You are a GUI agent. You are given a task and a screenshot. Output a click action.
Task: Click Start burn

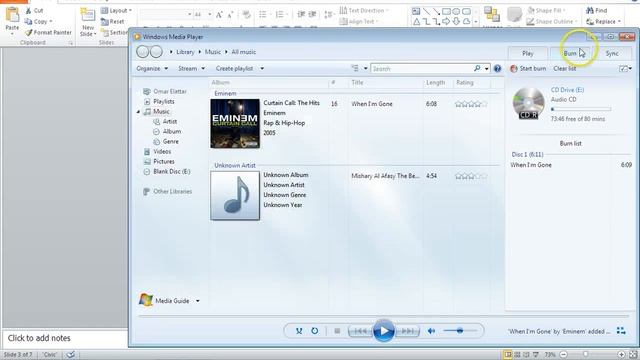click(528, 69)
